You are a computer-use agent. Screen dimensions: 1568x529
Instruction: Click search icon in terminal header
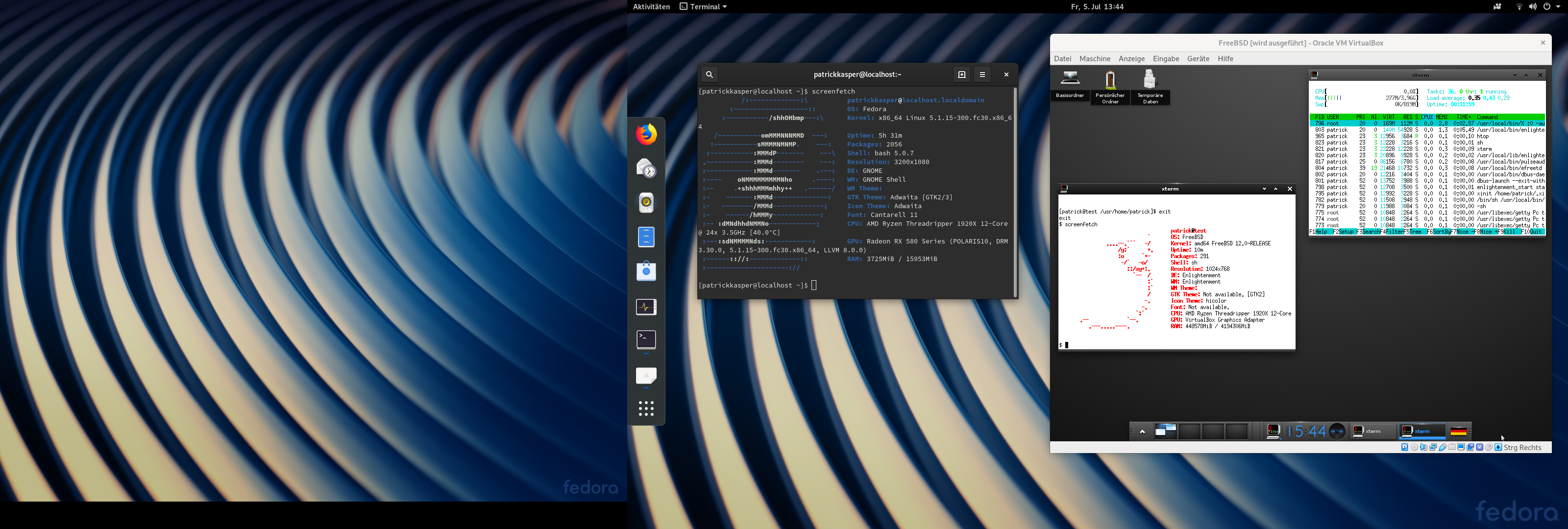[x=709, y=74]
